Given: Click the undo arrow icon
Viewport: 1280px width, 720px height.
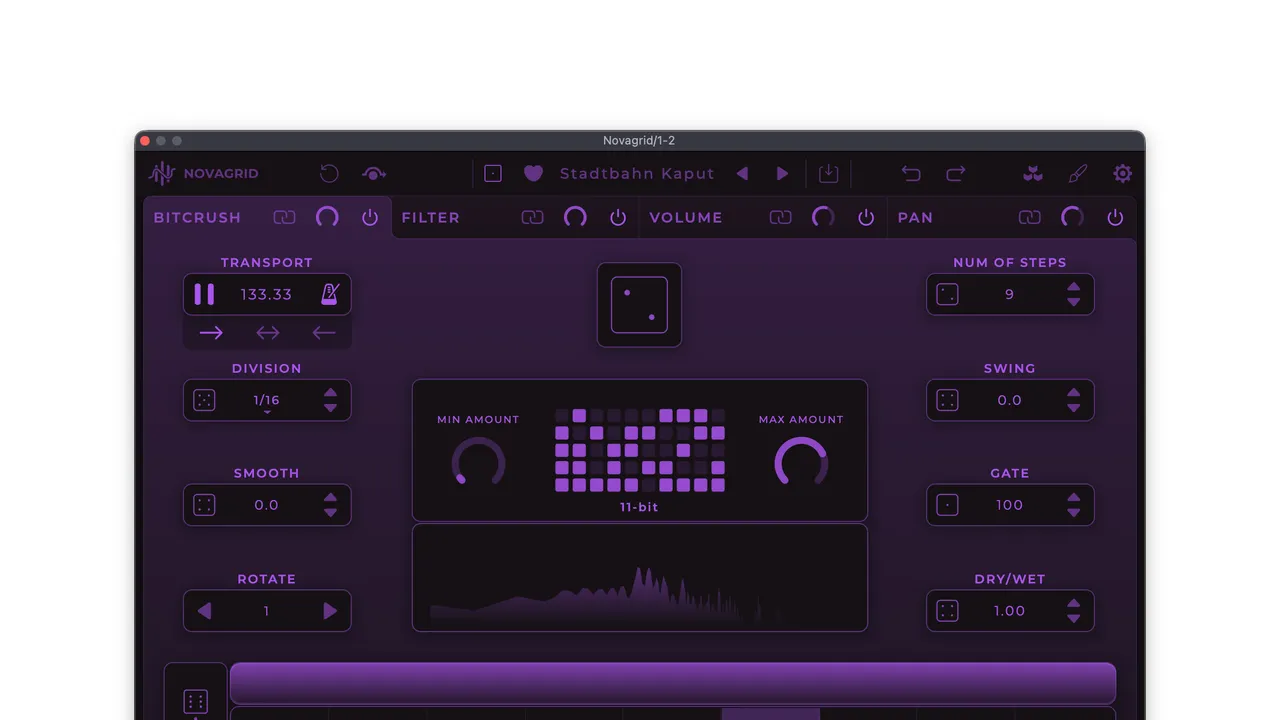Looking at the screenshot, I should click(911, 173).
